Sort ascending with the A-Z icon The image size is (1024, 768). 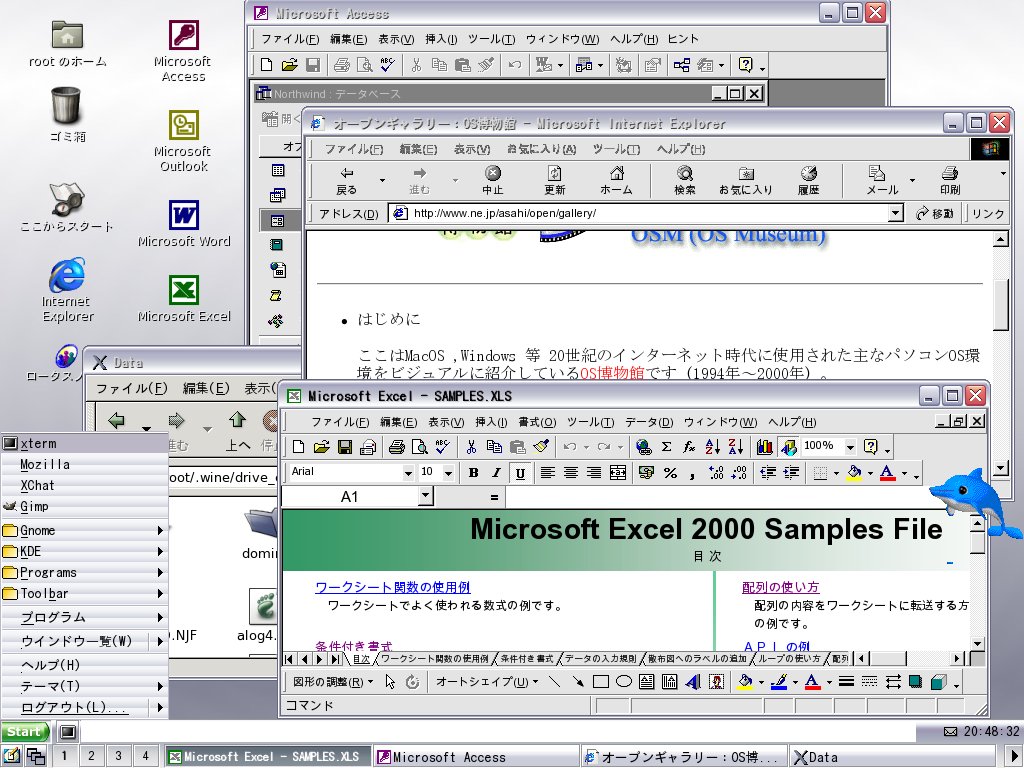click(x=712, y=447)
